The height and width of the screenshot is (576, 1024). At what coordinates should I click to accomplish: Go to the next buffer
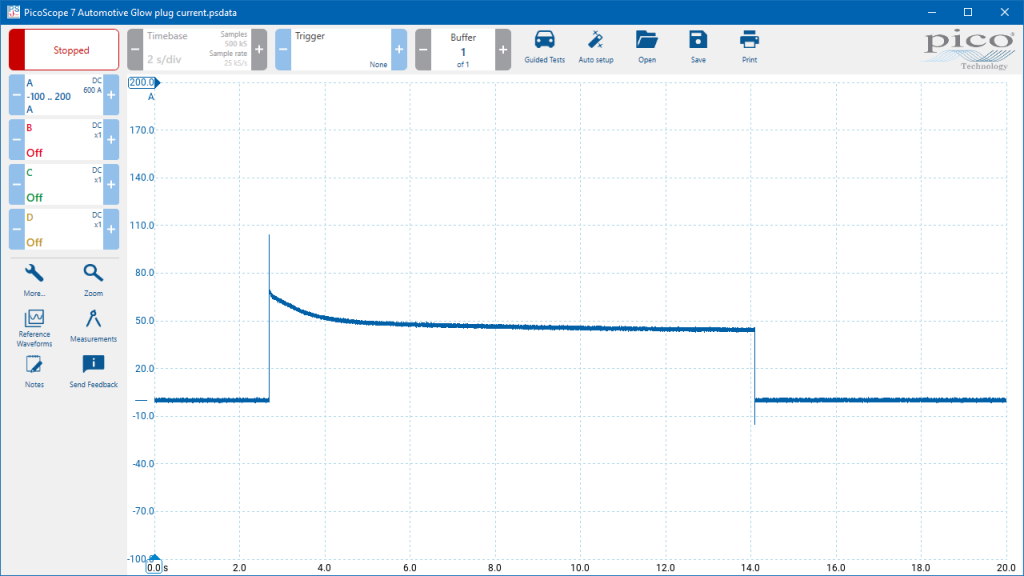point(503,50)
